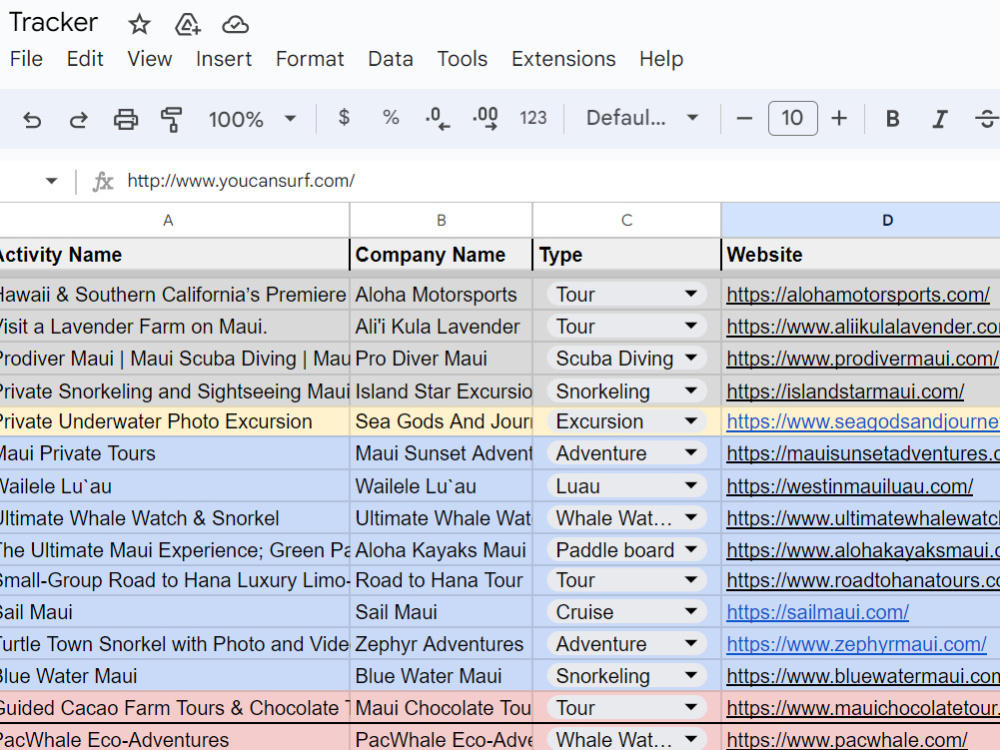Open the westinmauiluau.com link

coord(849,487)
